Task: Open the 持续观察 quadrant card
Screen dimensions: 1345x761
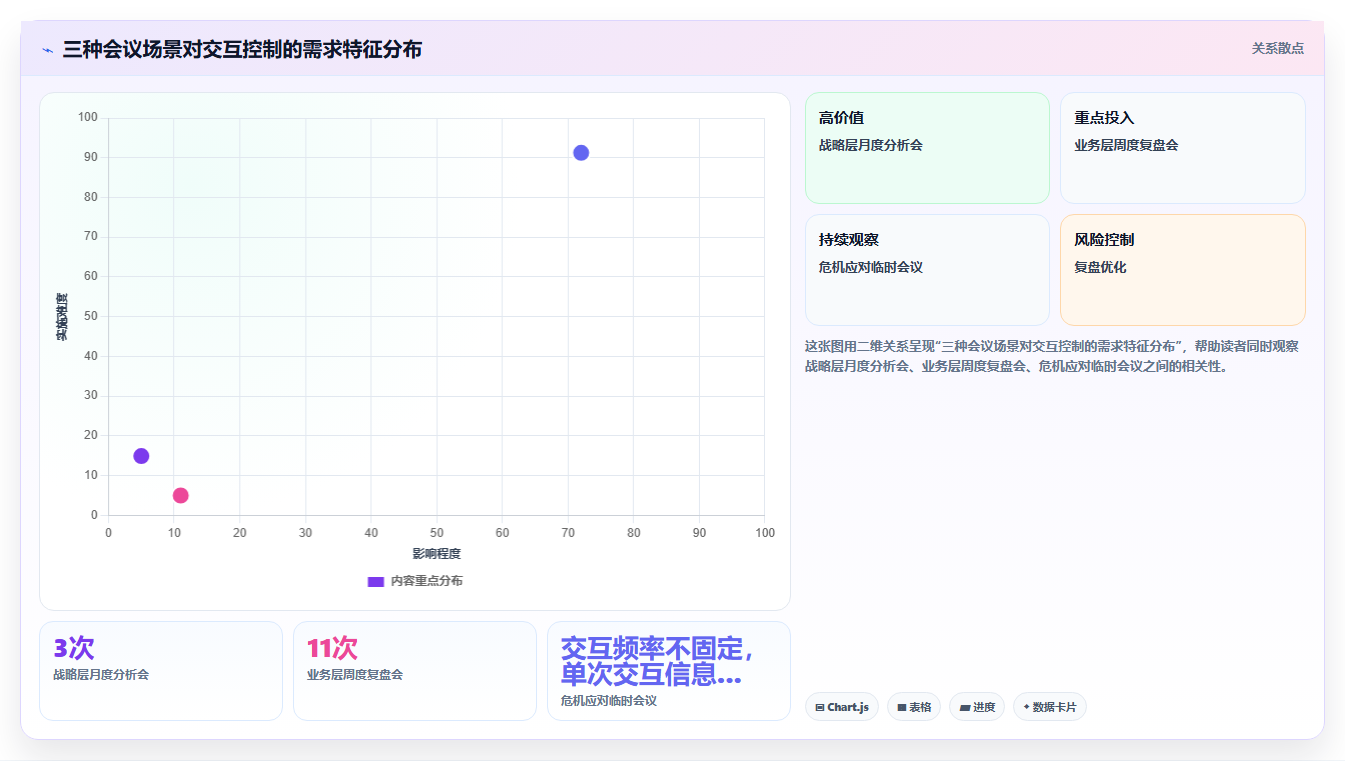Action: coord(927,270)
